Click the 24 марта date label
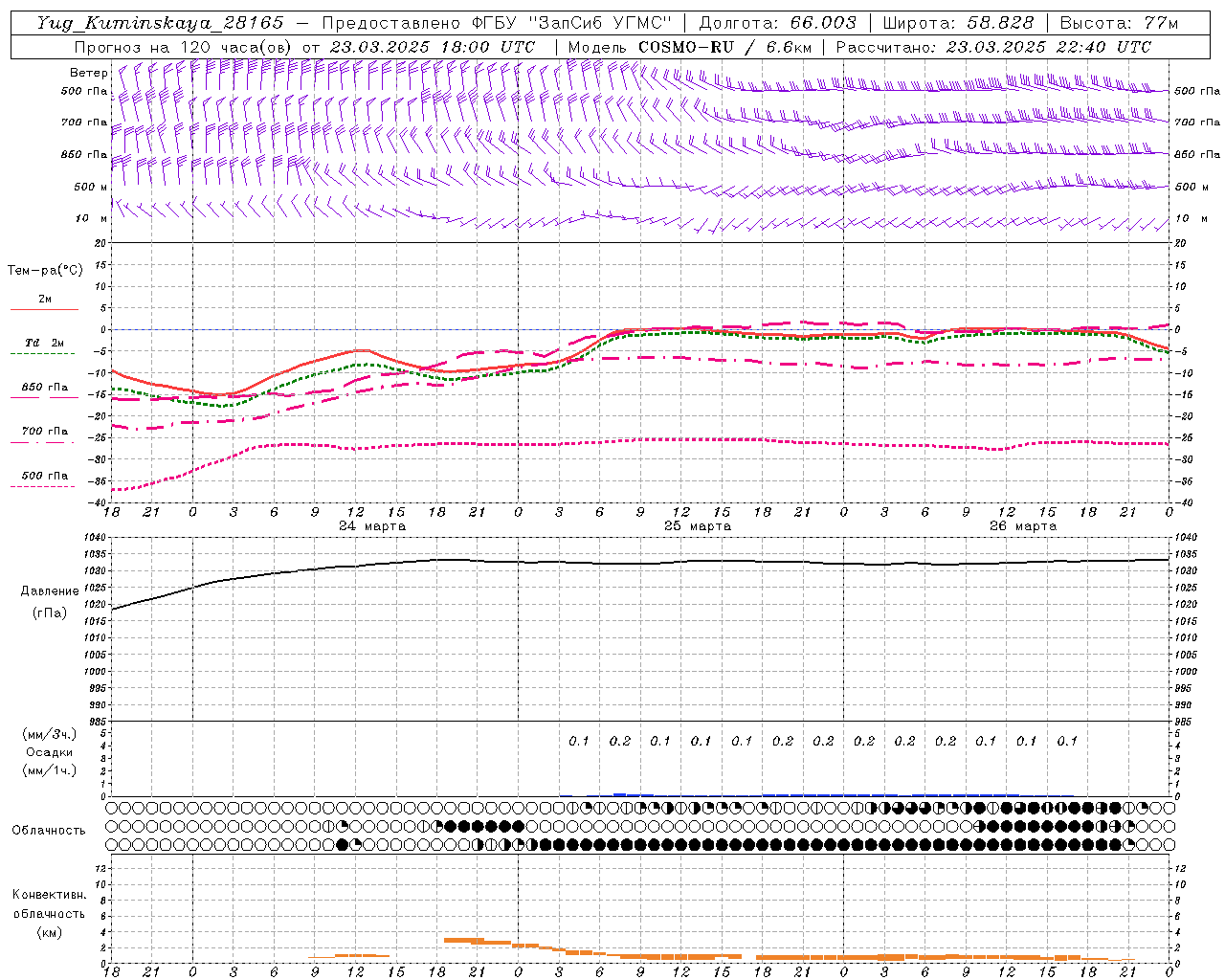Image resolution: width=1225 pixels, height=980 pixels. [x=372, y=526]
